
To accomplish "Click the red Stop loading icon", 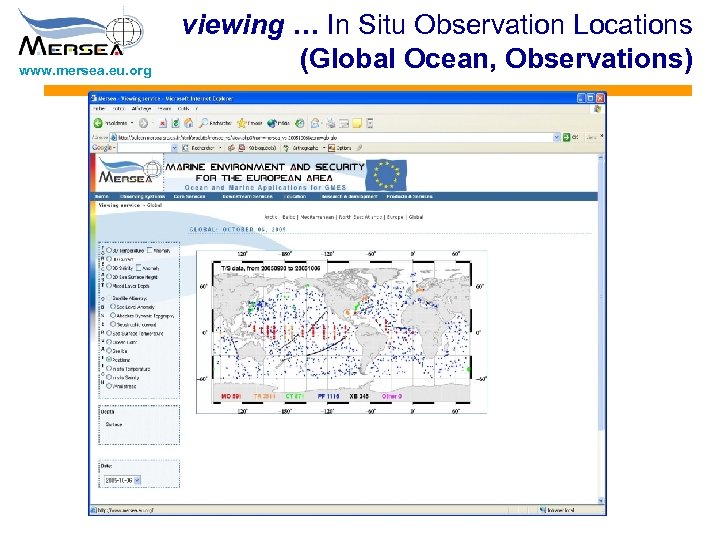I will (x=163, y=124).
